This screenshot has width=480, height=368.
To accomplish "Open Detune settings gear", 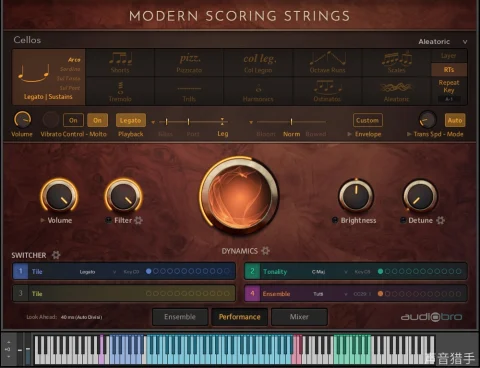I will pyautogui.click(x=440, y=220).
